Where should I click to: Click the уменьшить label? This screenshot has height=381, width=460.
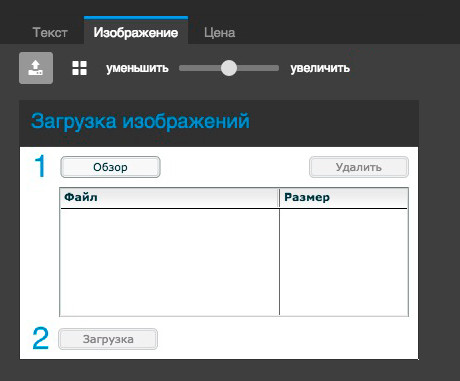137,68
